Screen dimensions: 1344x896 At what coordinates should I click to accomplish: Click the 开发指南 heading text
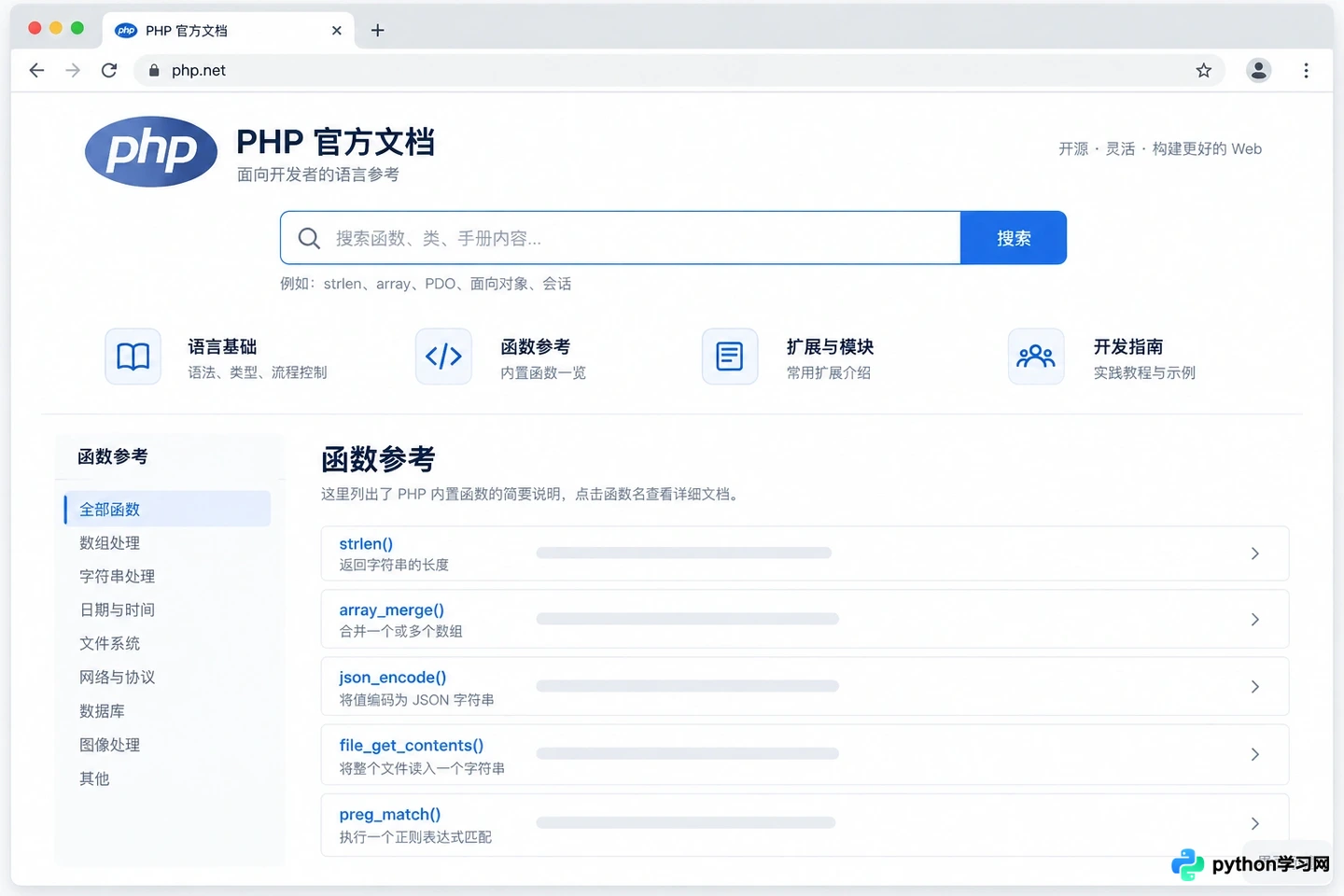pyautogui.click(x=1128, y=346)
